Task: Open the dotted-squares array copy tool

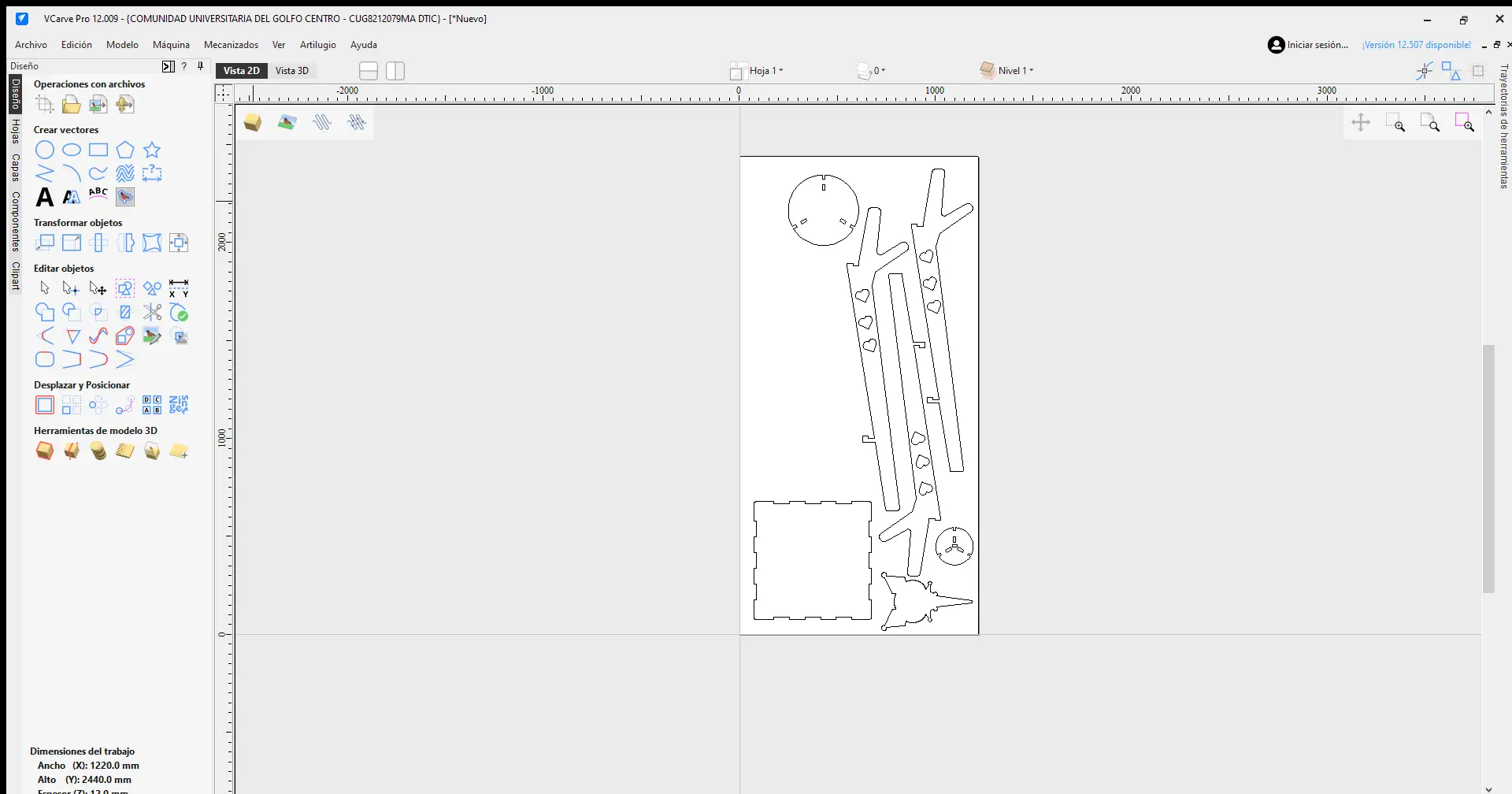Action: coord(72,405)
